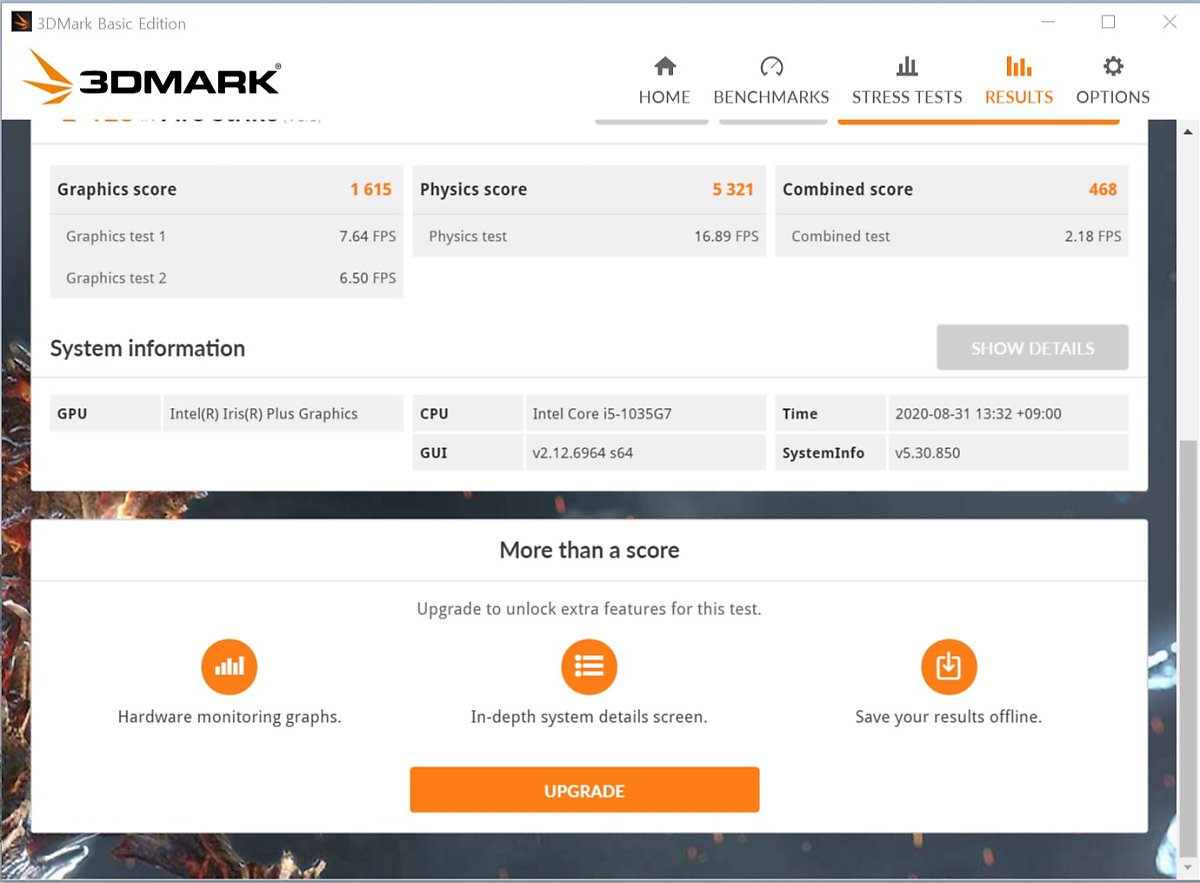
Task: Click Hardware monitoring graphs label
Action: click(x=229, y=716)
